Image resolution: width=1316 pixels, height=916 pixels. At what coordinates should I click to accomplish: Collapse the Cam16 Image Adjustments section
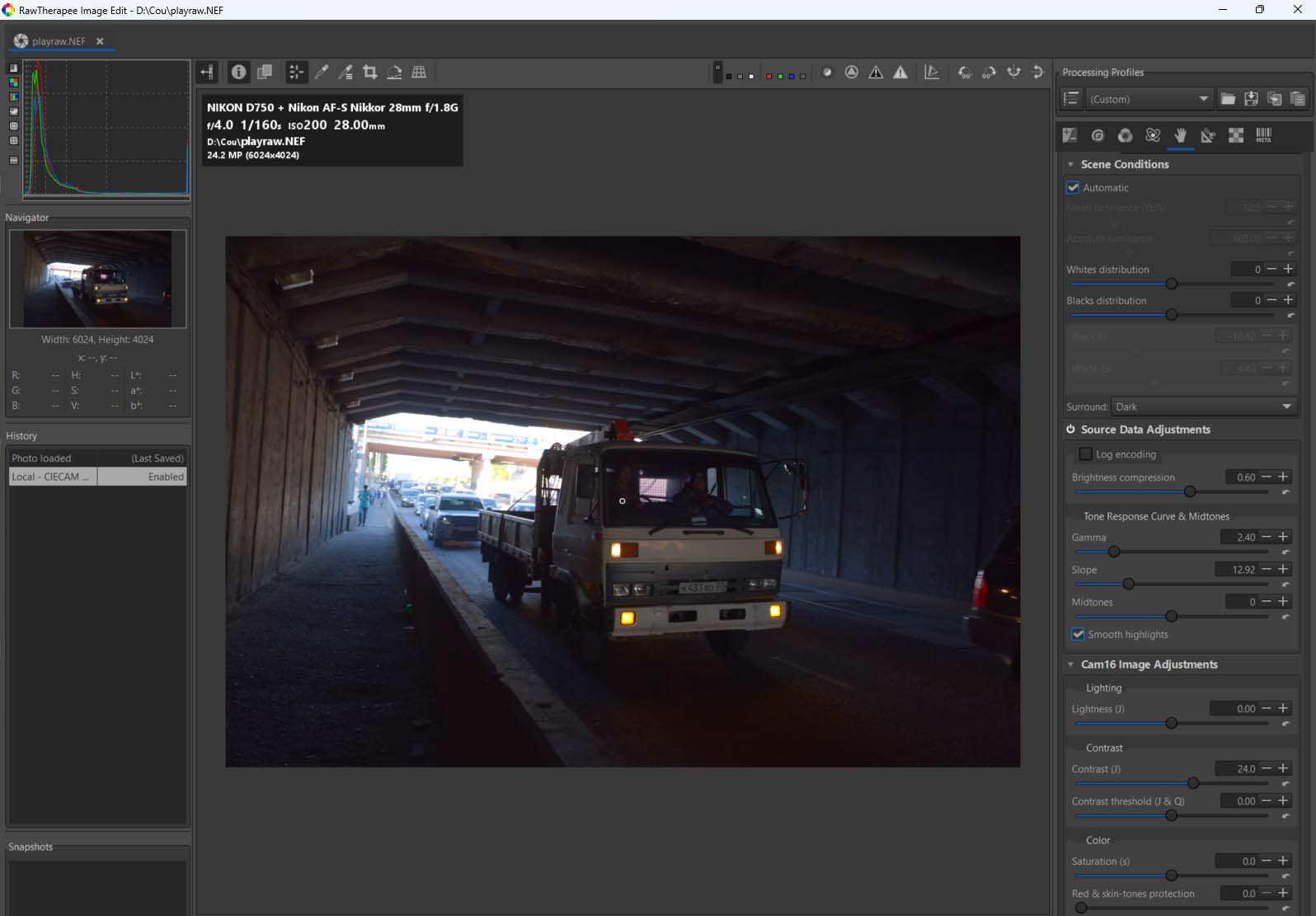point(1071,665)
